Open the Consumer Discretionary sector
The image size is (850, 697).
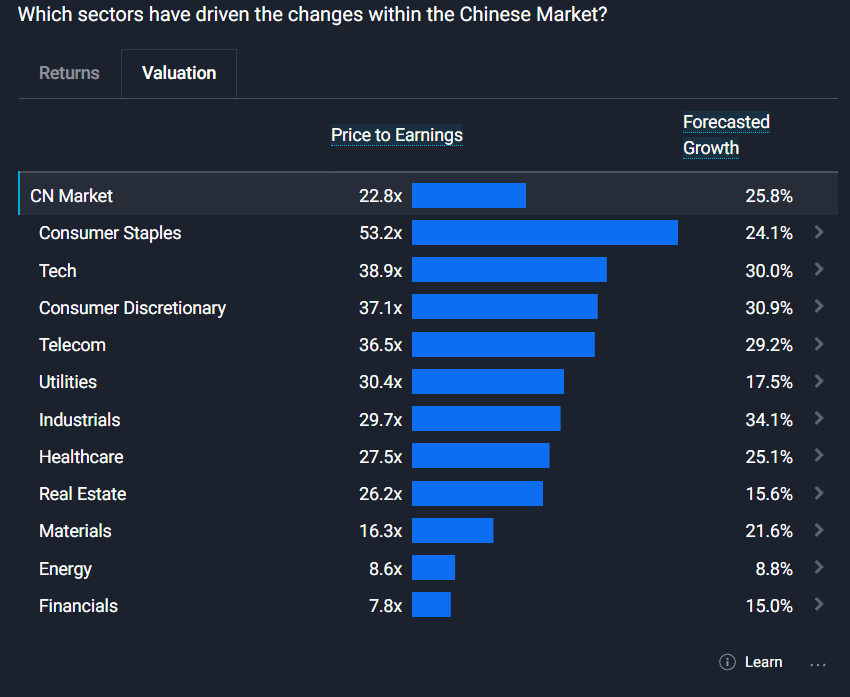coord(132,308)
